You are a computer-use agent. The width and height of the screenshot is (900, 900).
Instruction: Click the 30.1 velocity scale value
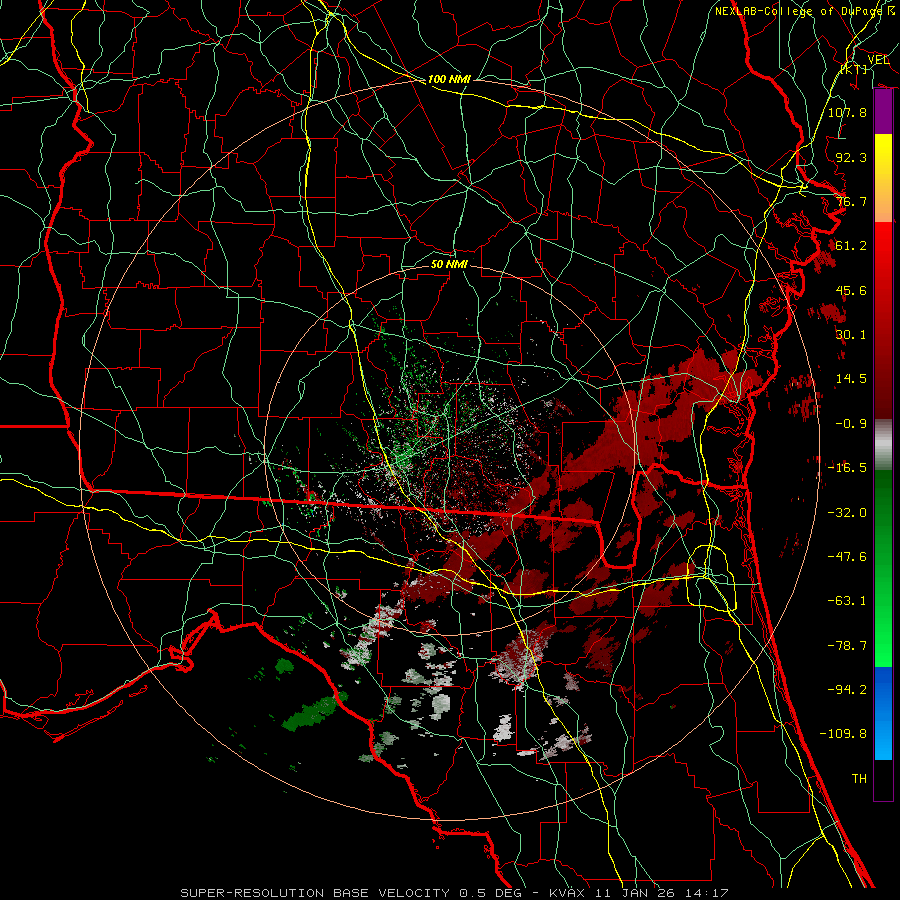(851, 335)
